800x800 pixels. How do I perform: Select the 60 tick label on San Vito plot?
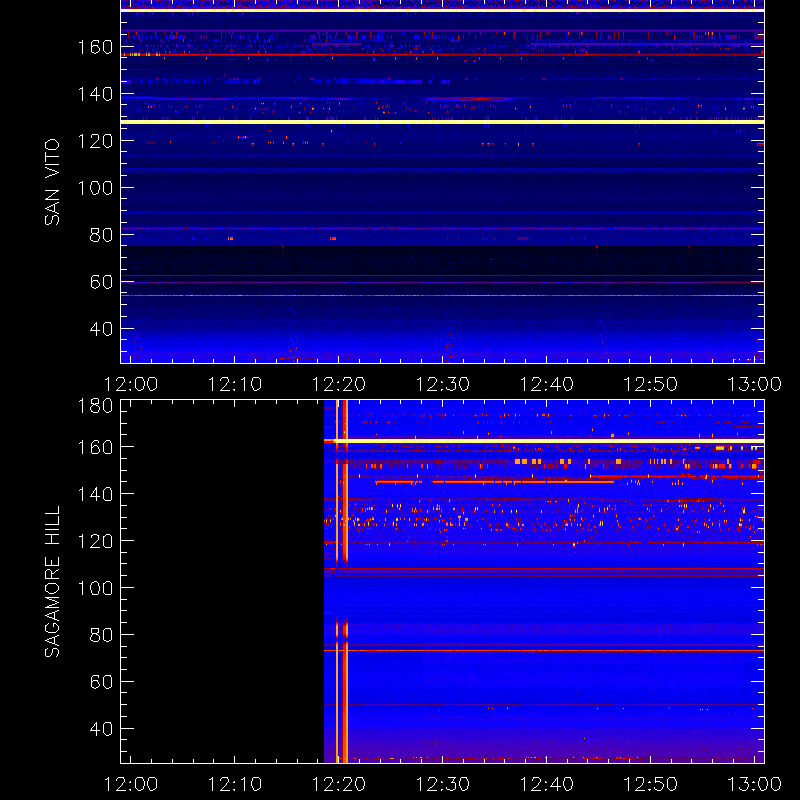pos(102,282)
